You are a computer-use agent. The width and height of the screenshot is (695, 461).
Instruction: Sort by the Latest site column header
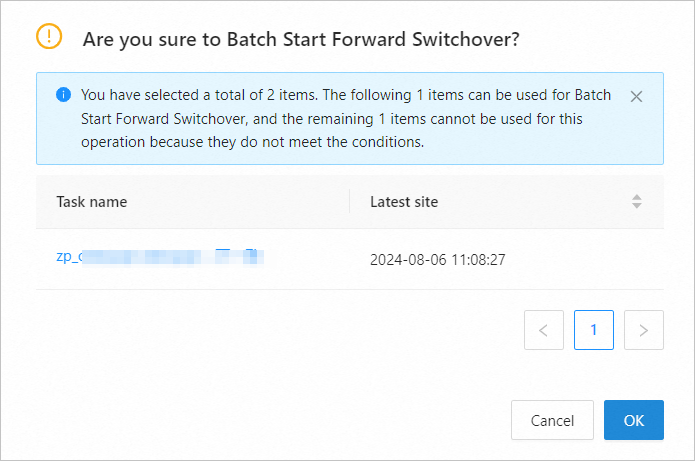tap(404, 202)
